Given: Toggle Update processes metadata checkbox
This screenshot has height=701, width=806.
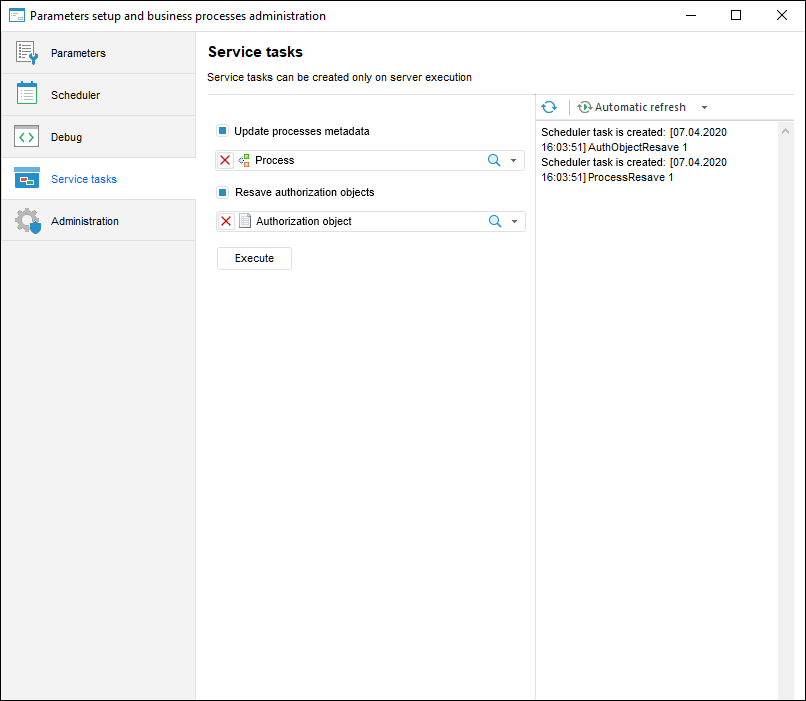Looking at the screenshot, I should pos(223,131).
